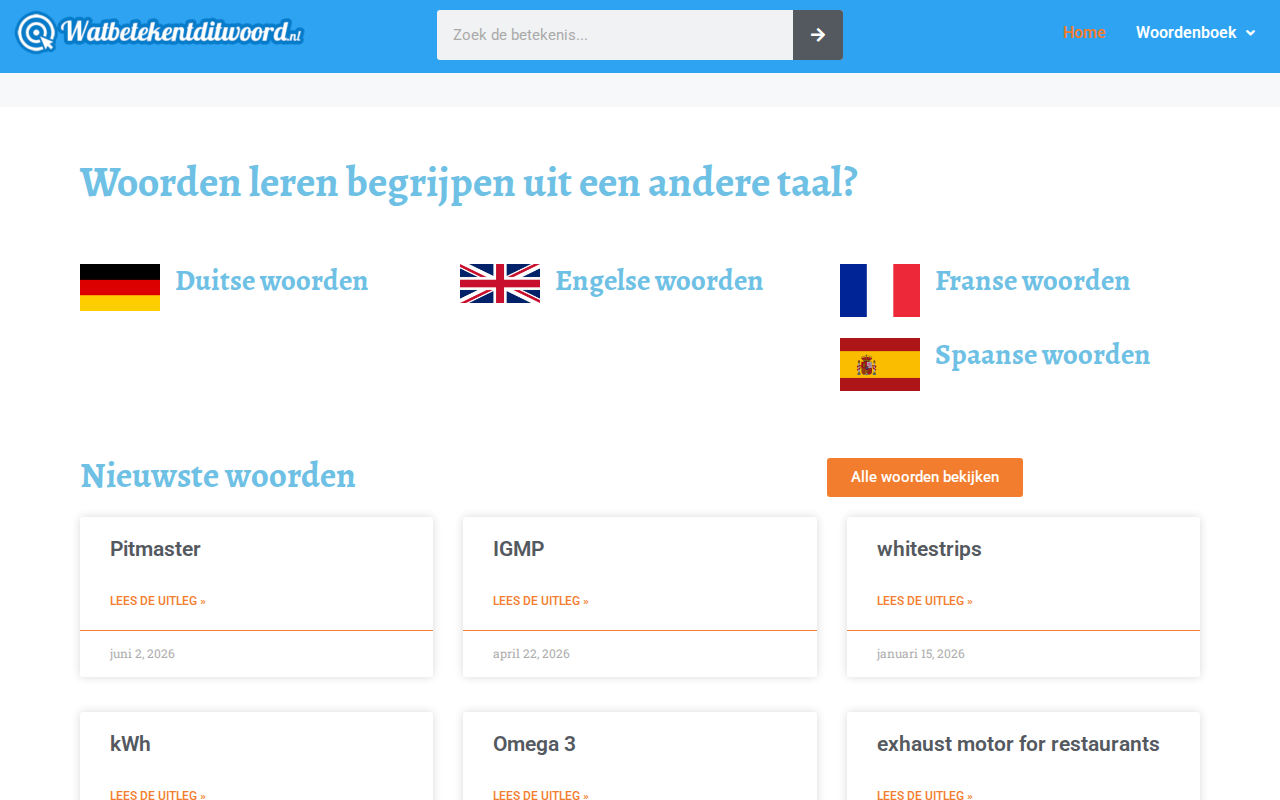1280x800 pixels.
Task: Open the Duitse woorden link
Action: (272, 281)
